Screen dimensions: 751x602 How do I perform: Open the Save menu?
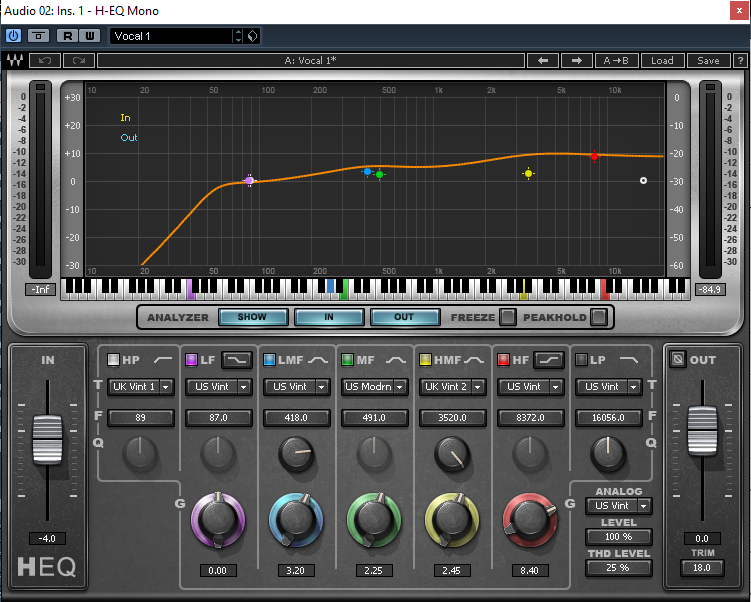(708, 60)
